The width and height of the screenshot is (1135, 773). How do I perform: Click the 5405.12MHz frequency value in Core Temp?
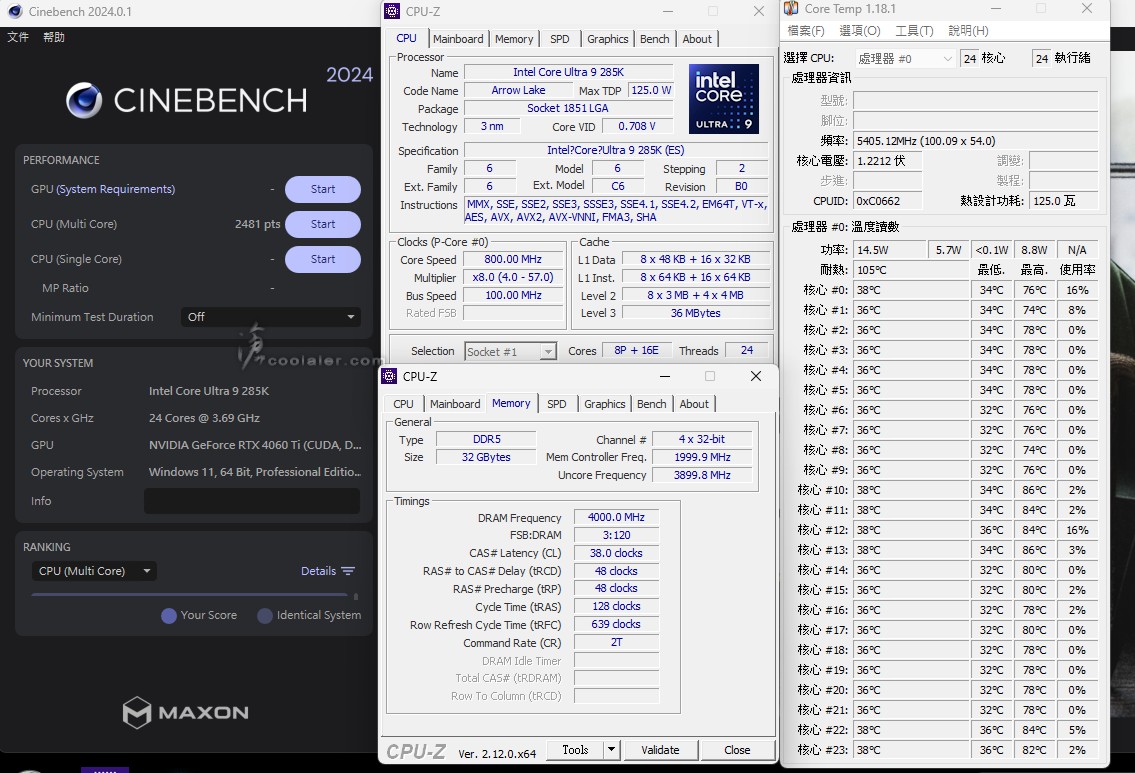pyautogui.click(x=976, y=141)
